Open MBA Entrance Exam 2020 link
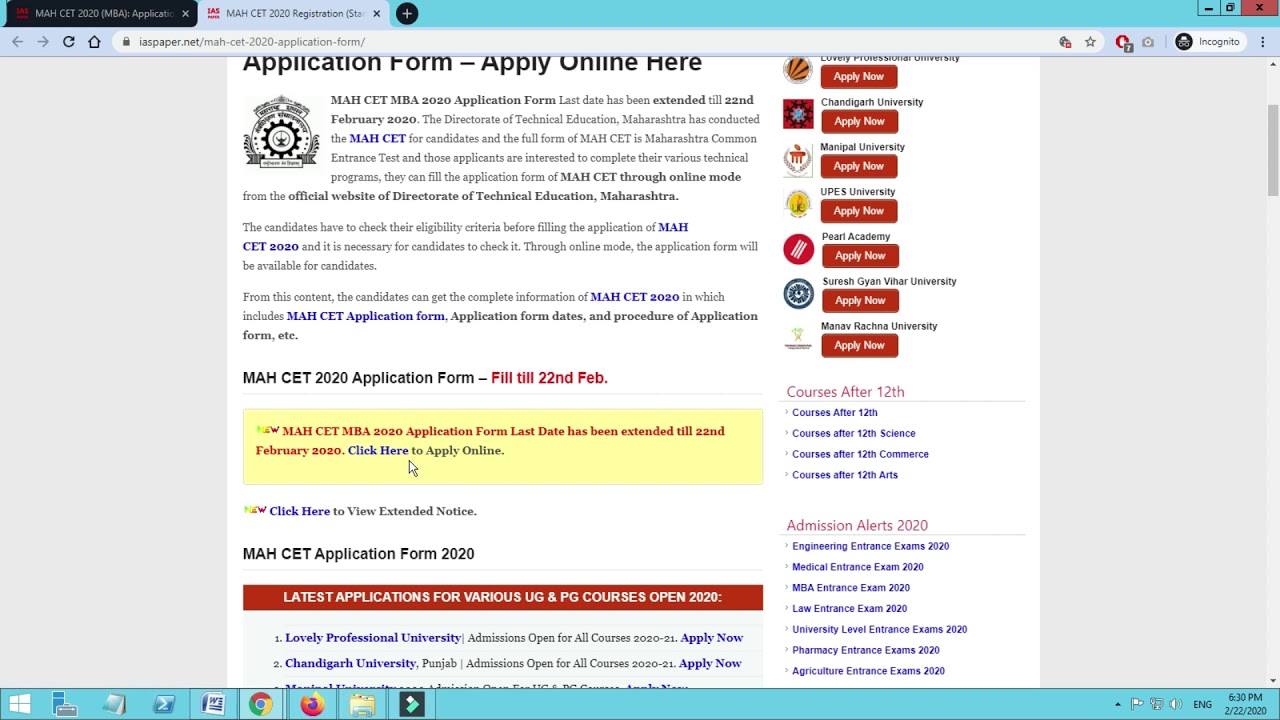The image size is (1280, 720). [x=851, y=588]
